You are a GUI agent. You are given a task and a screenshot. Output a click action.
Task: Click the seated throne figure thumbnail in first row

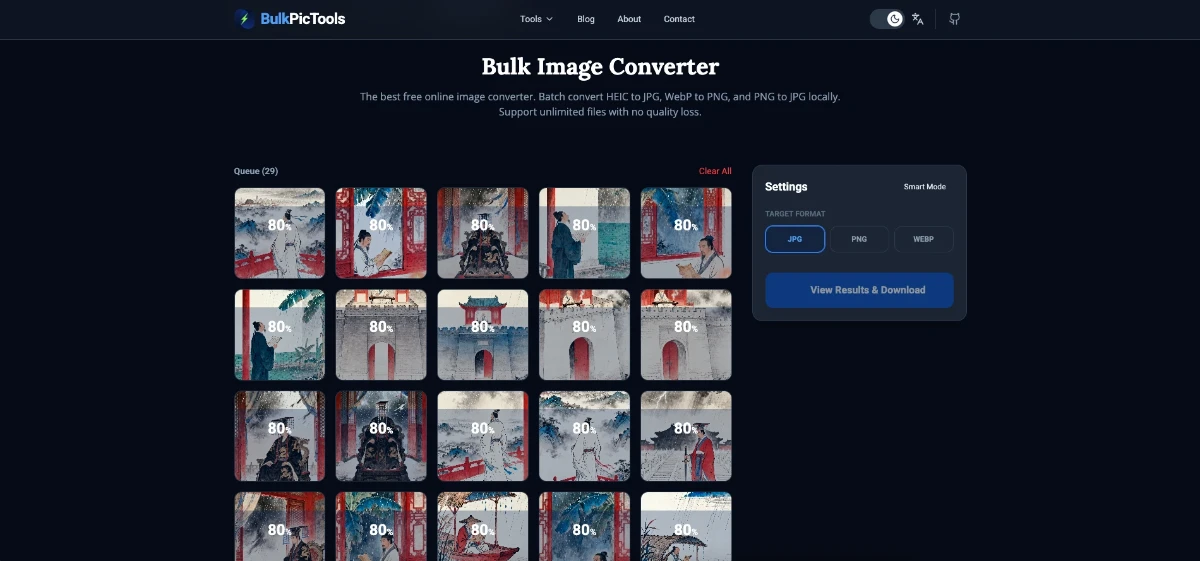tap(482, 233)
